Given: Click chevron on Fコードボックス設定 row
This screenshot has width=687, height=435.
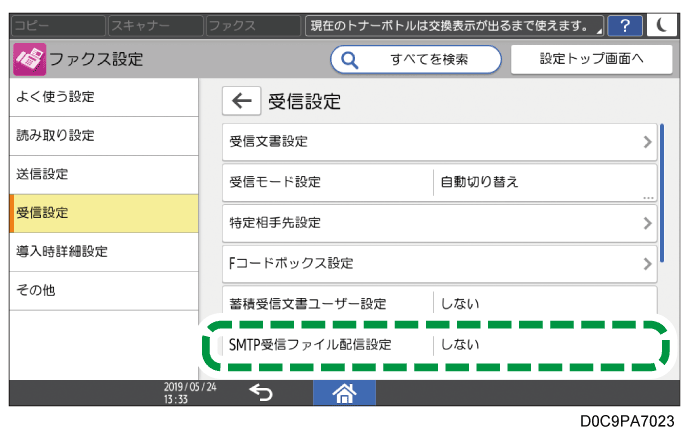Looking at the screenshot, I should tap(647, 264).
